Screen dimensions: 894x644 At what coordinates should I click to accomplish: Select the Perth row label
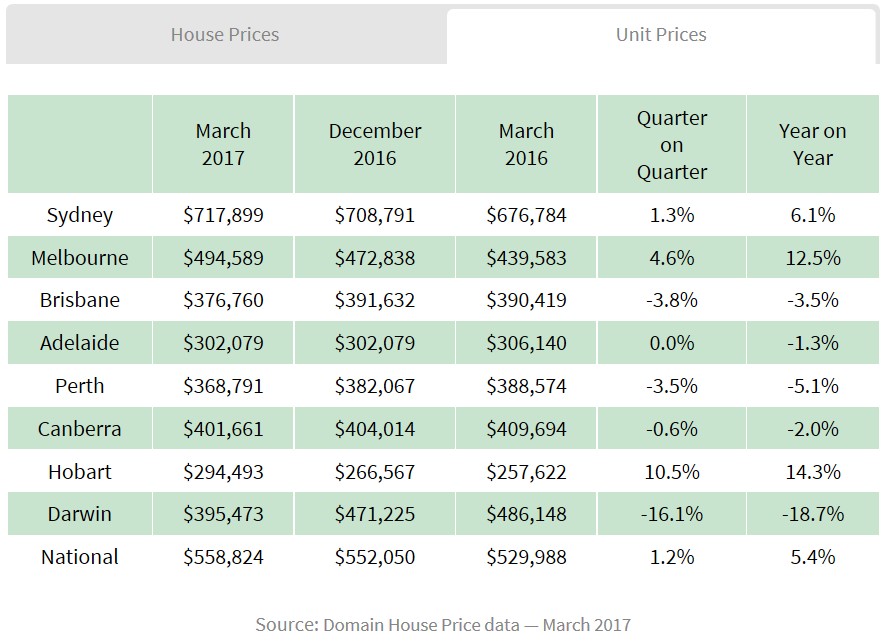click(x=80, y=386)
